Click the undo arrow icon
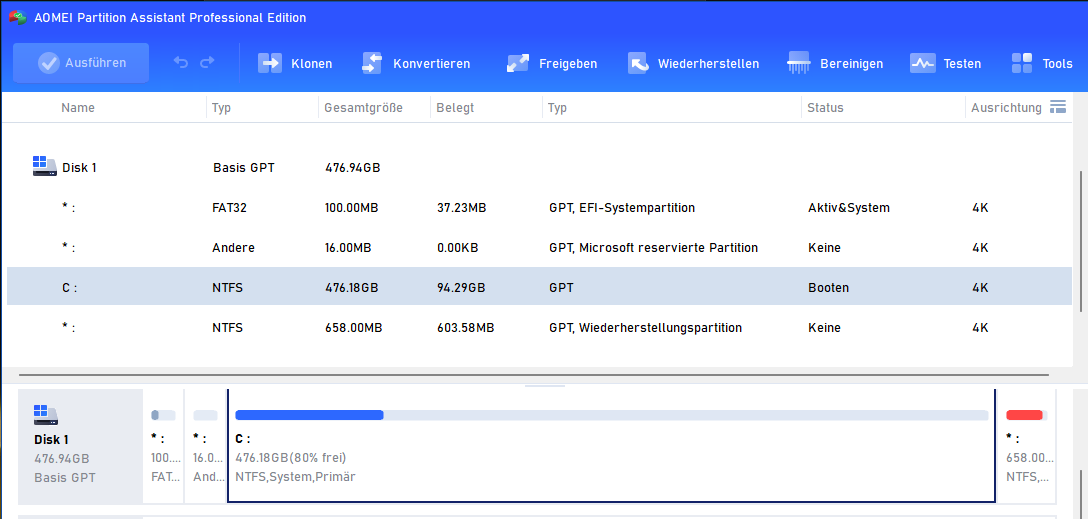This screenshot has height=519, width=1088. click(180, 63)
